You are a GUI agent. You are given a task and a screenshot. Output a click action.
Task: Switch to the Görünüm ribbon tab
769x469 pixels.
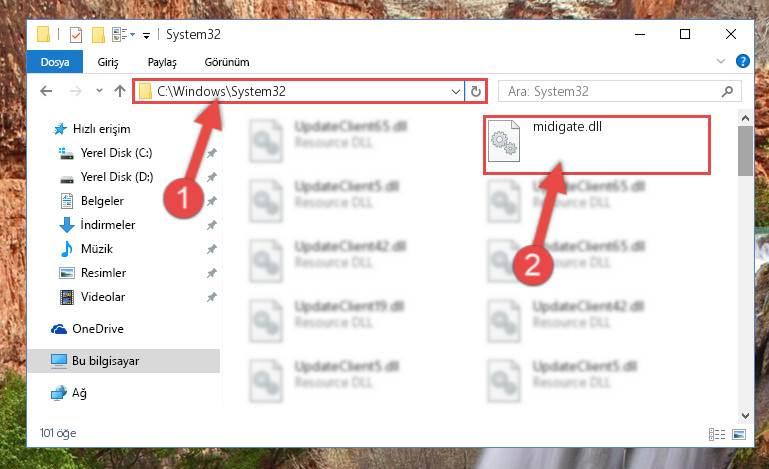227,62
